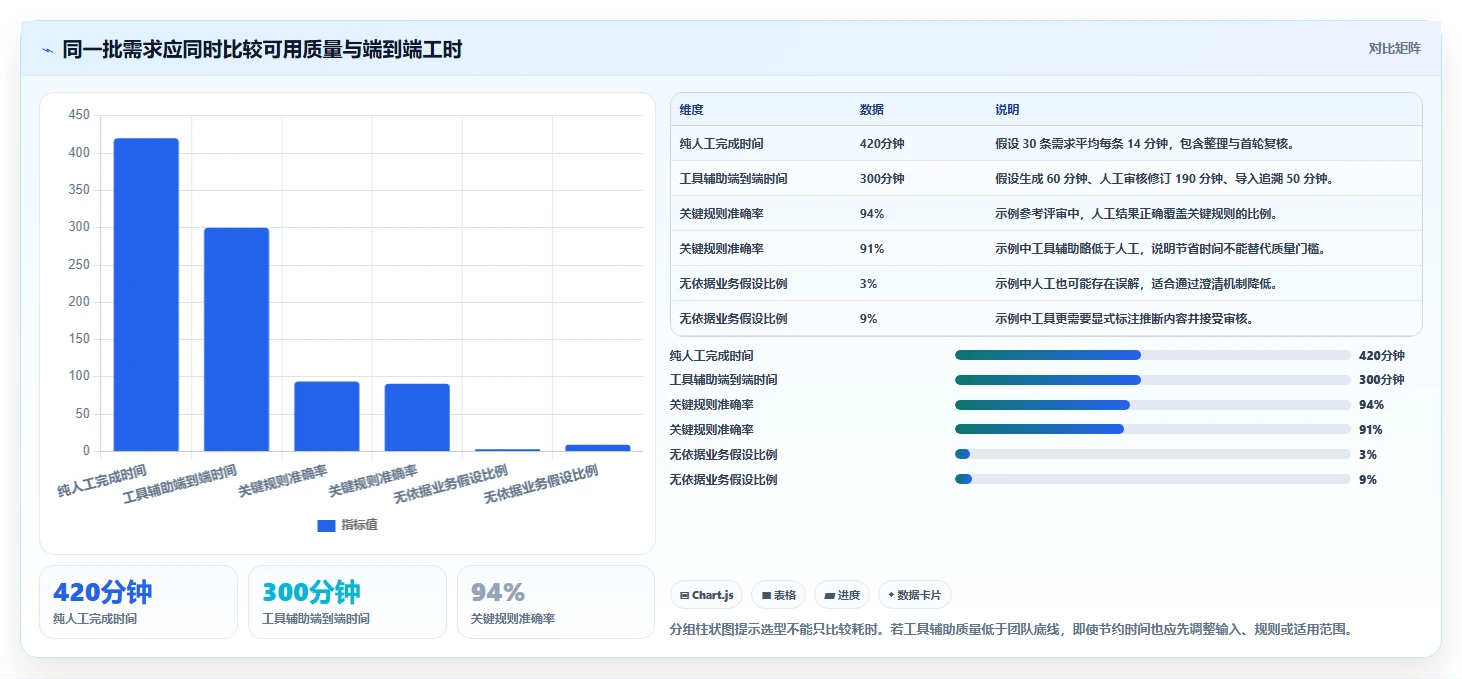1462x679 pixels.
Task: Click the 维度 table column header
Action: (x=692, y=110)
